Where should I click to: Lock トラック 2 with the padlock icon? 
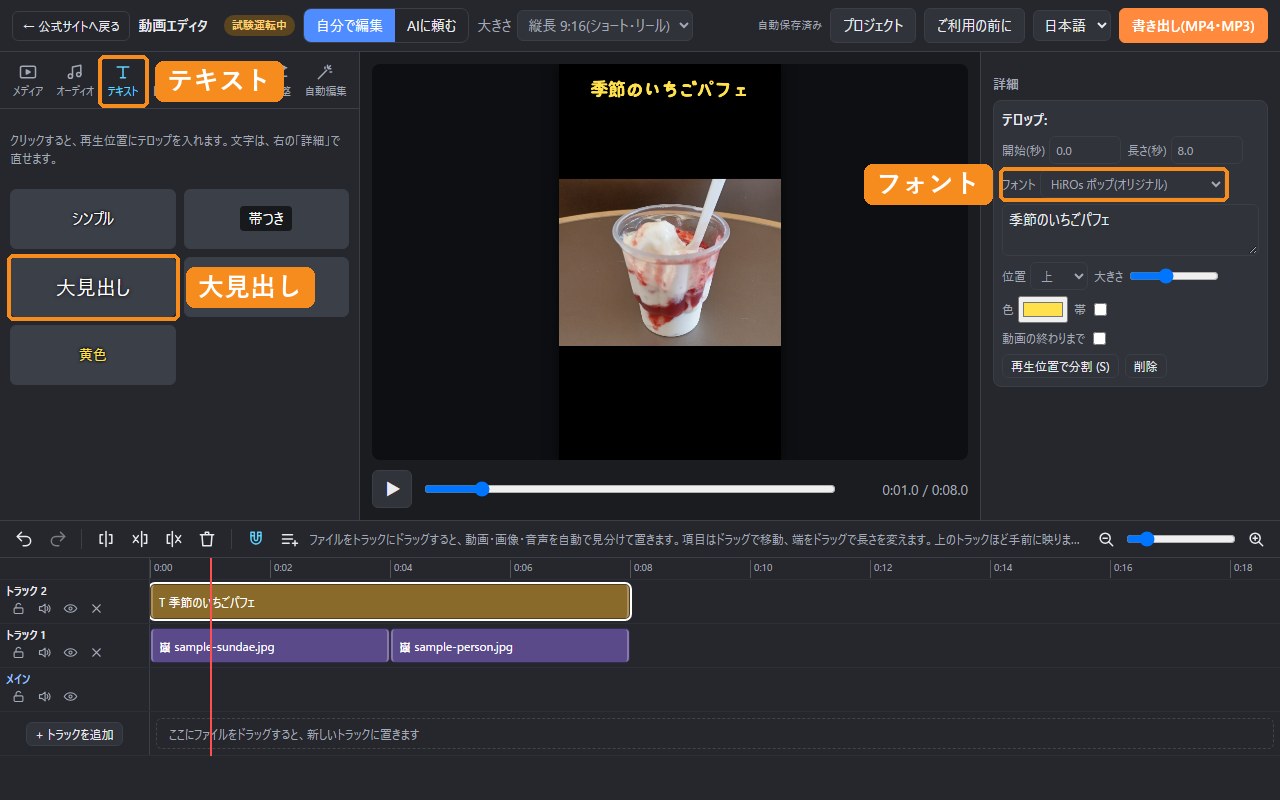tap(18, 608)
